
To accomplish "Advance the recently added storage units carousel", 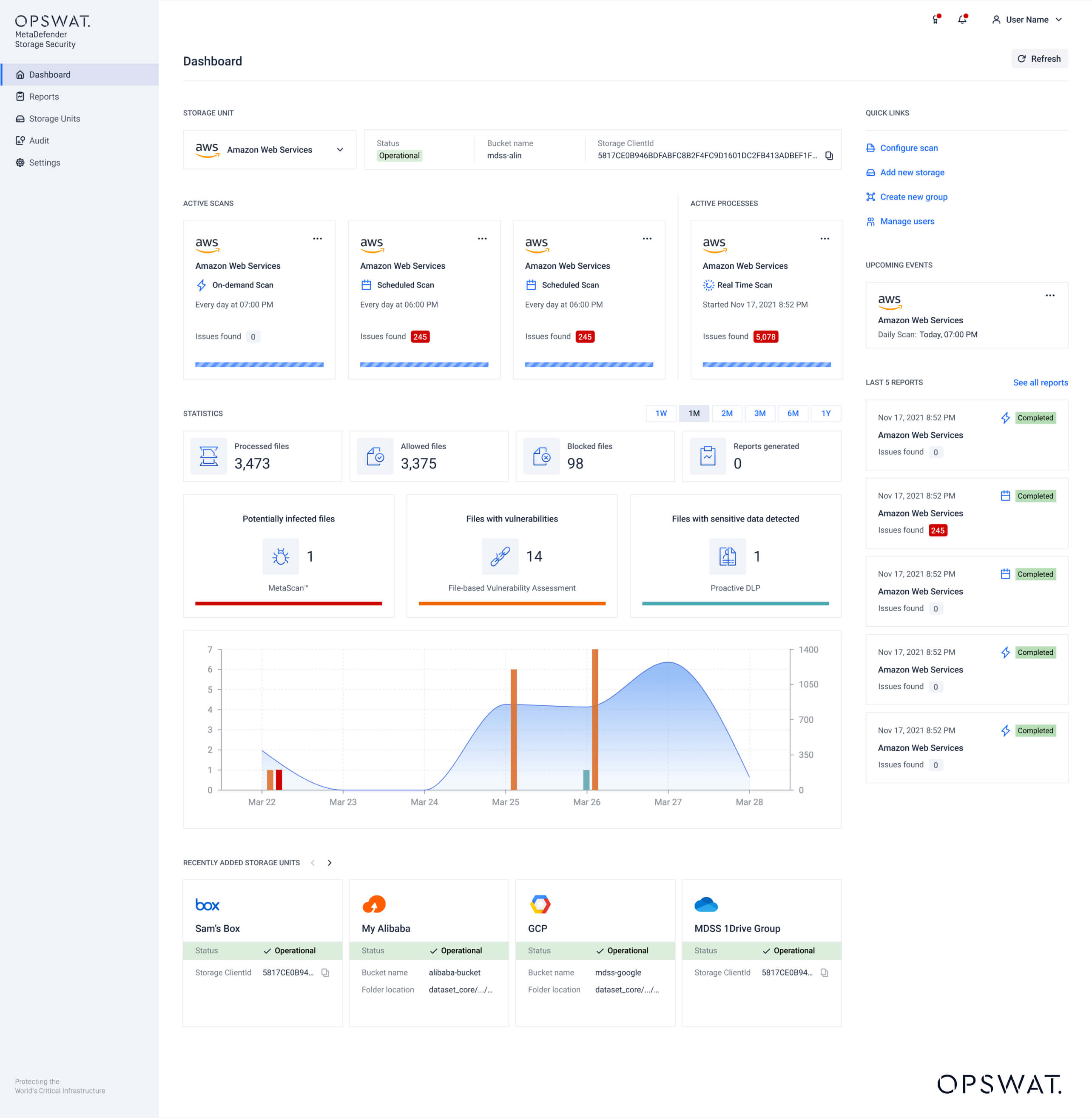I will pyautogui.click(x=330, y=862).
